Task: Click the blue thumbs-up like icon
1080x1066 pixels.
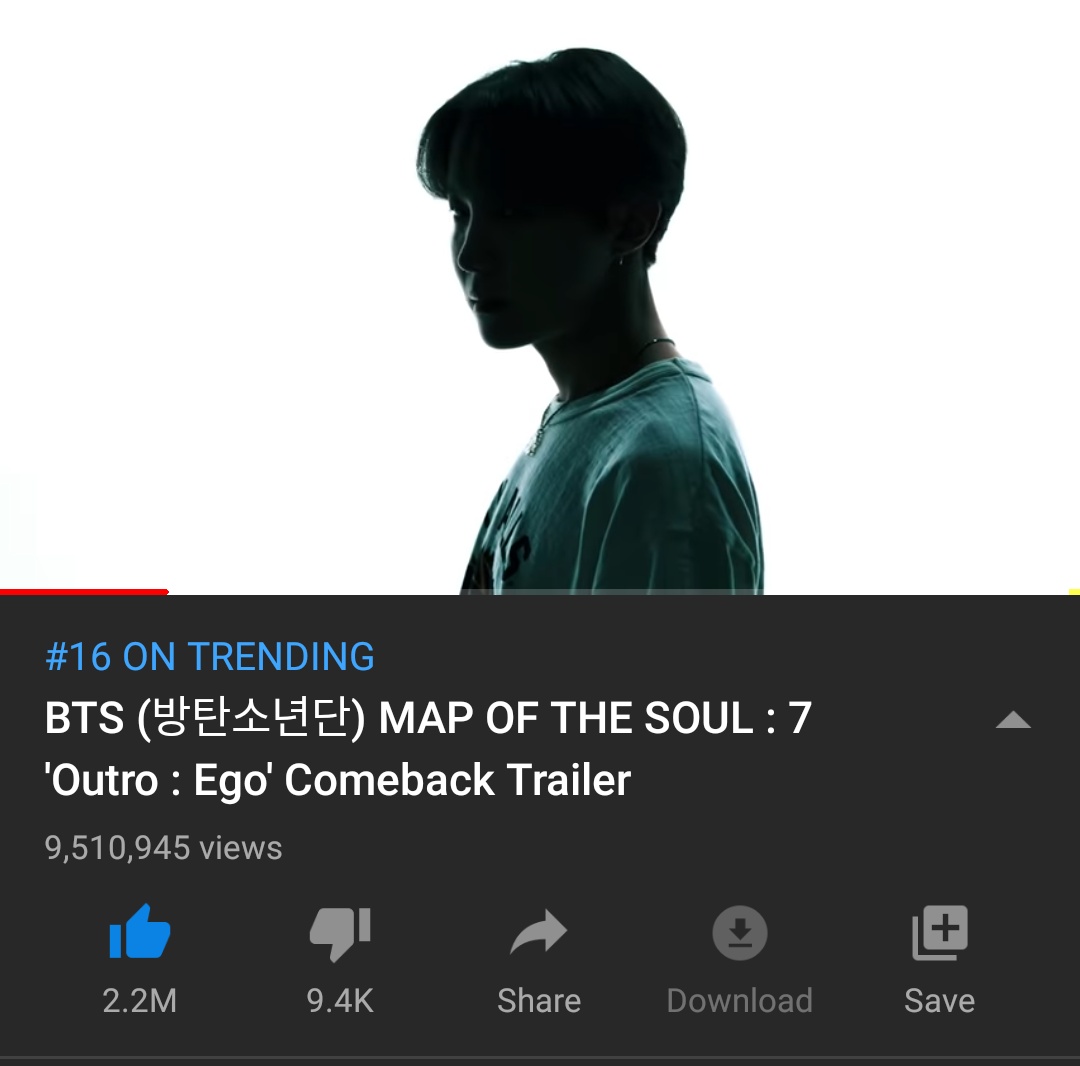Action: coord(140,932)
